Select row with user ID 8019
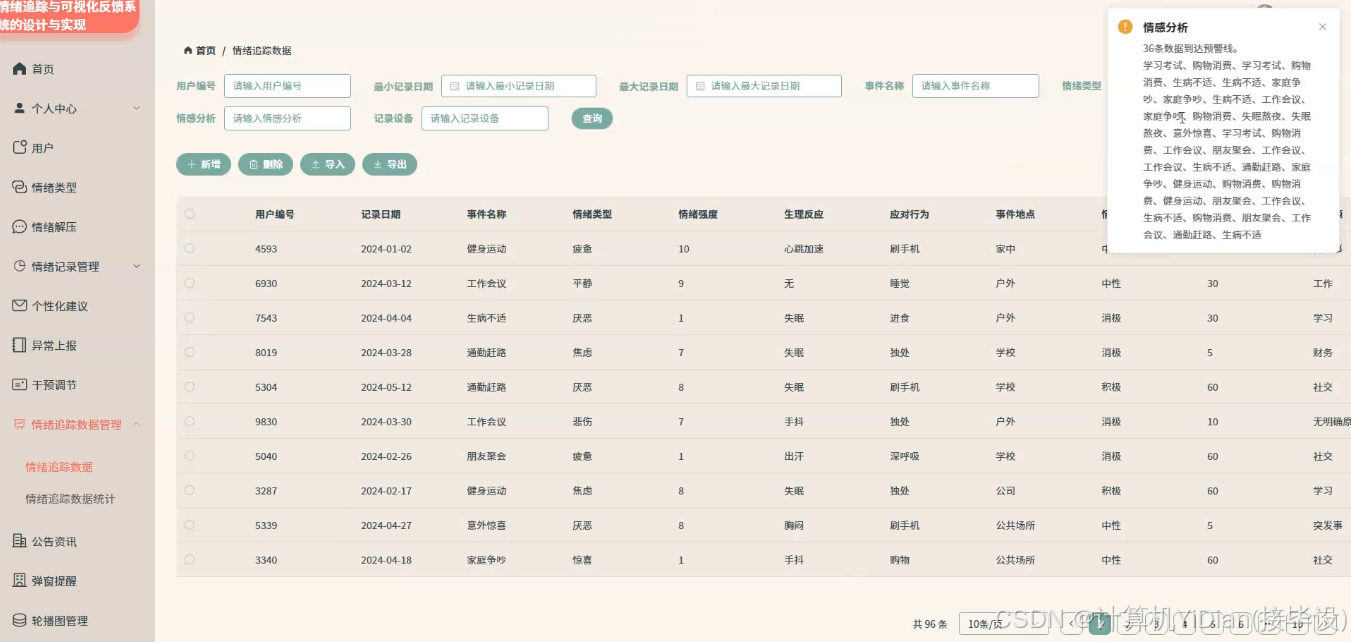 coord(190,352)
